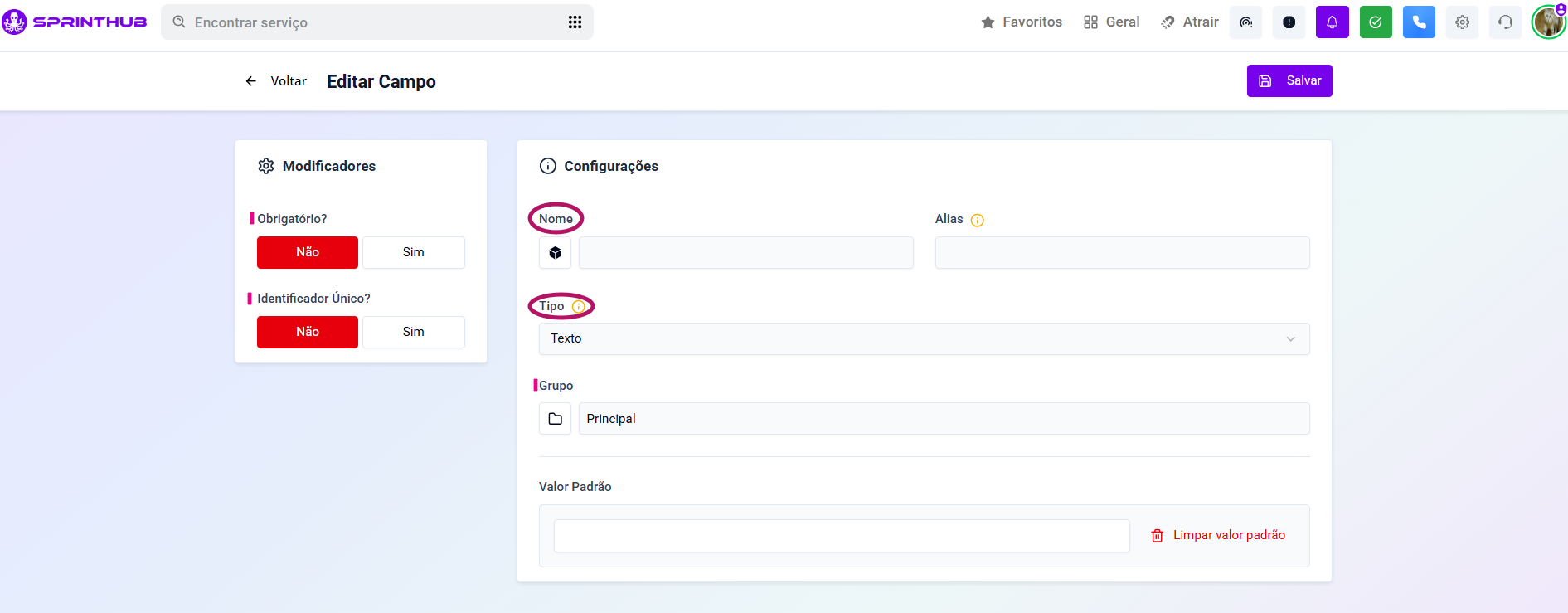Open the user avatar profile menu
This screenshot has height=613, width=1568.
(1547, 22)
